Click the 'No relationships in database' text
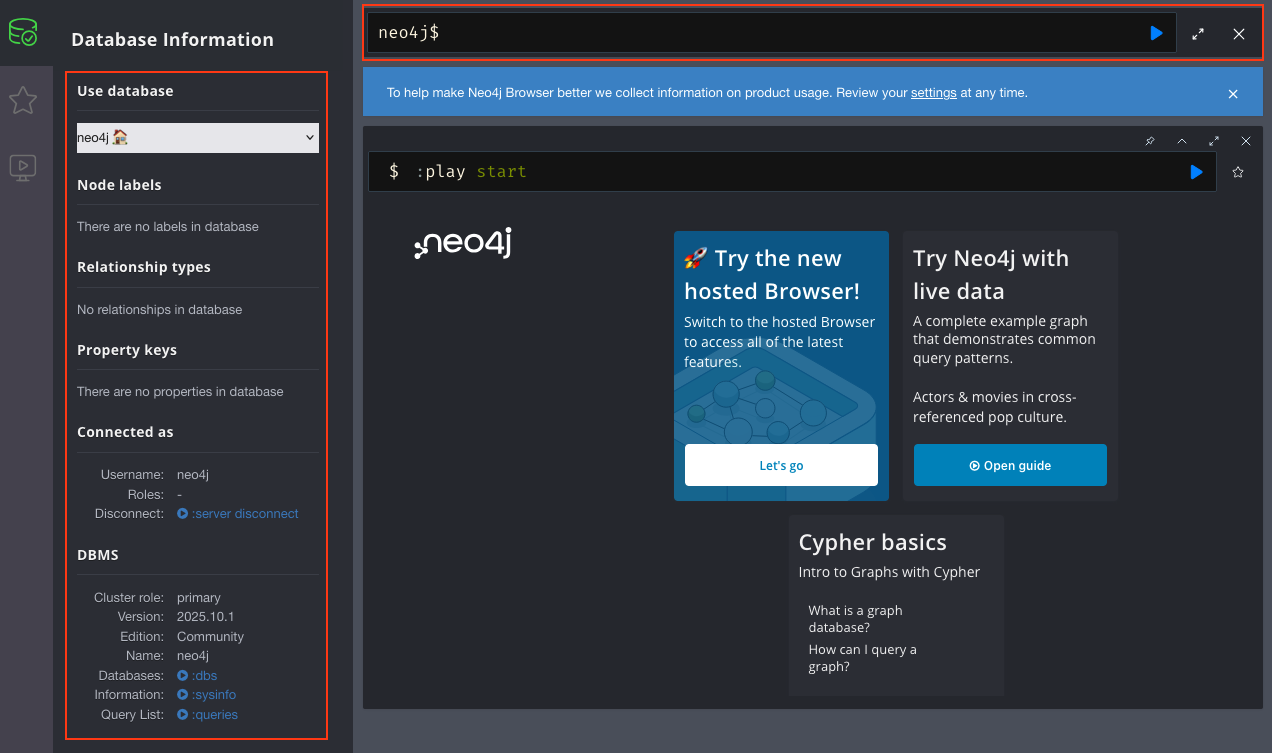1272x753 pixels. click(160, 310)
